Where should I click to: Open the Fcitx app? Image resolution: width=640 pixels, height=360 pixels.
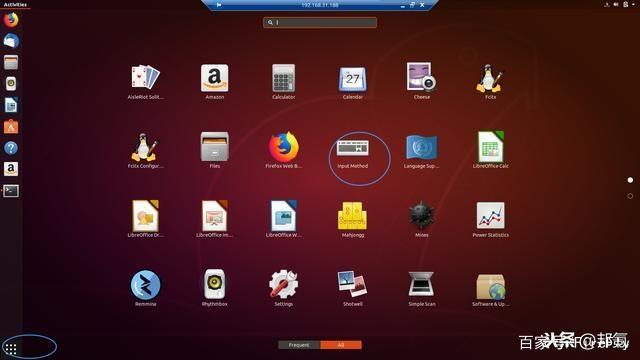[491, 82]
